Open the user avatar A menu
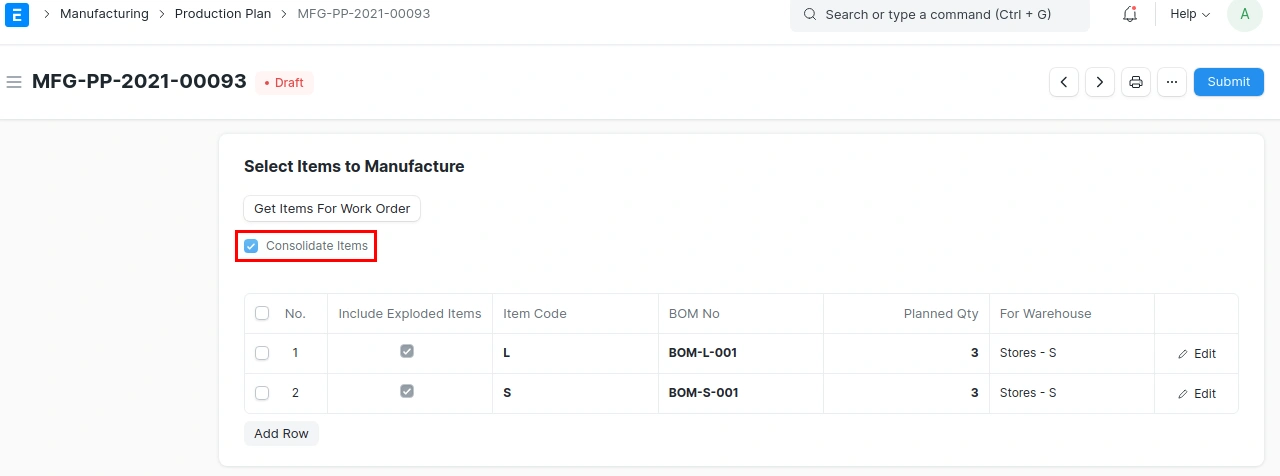This screenshot has width=1280, height=476. pos(1244,14)
